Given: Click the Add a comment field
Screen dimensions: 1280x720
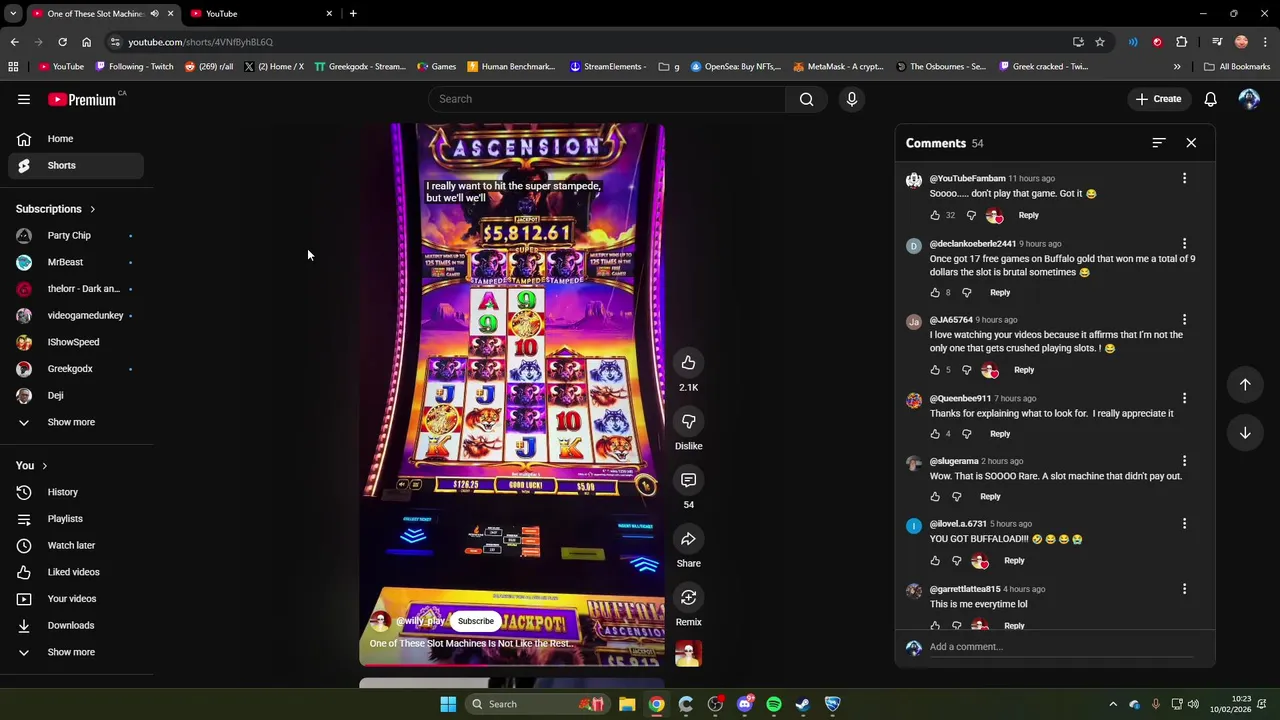Looking at the screenshot, I should 1060,647.
